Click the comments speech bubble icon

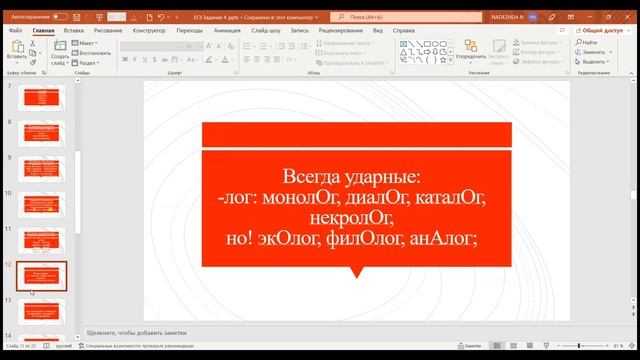562,31
